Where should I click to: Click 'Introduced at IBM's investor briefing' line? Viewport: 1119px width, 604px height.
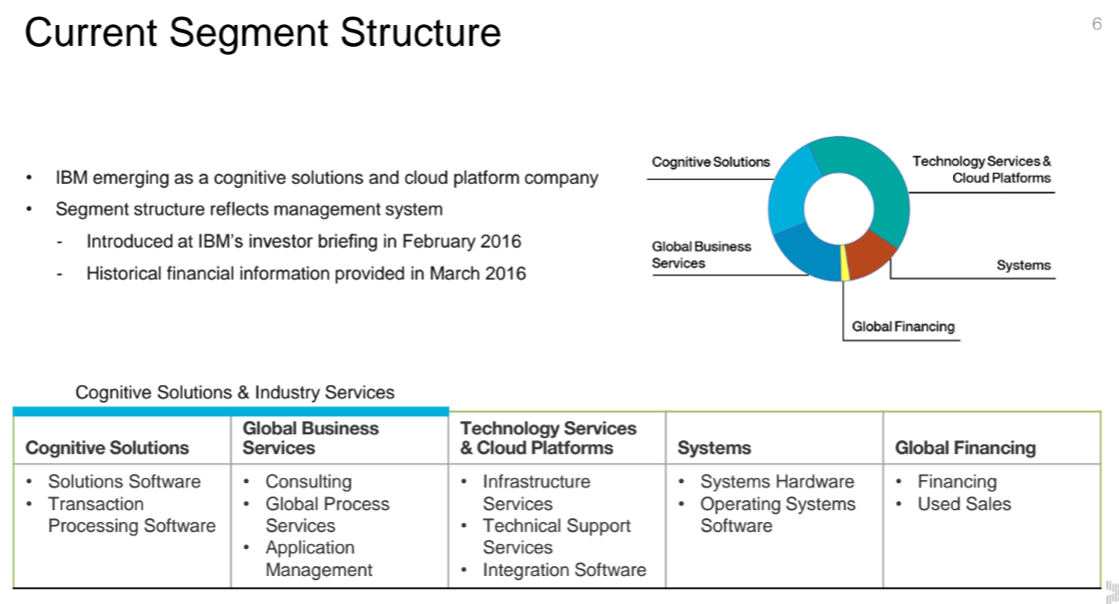(x=304, y=241)
